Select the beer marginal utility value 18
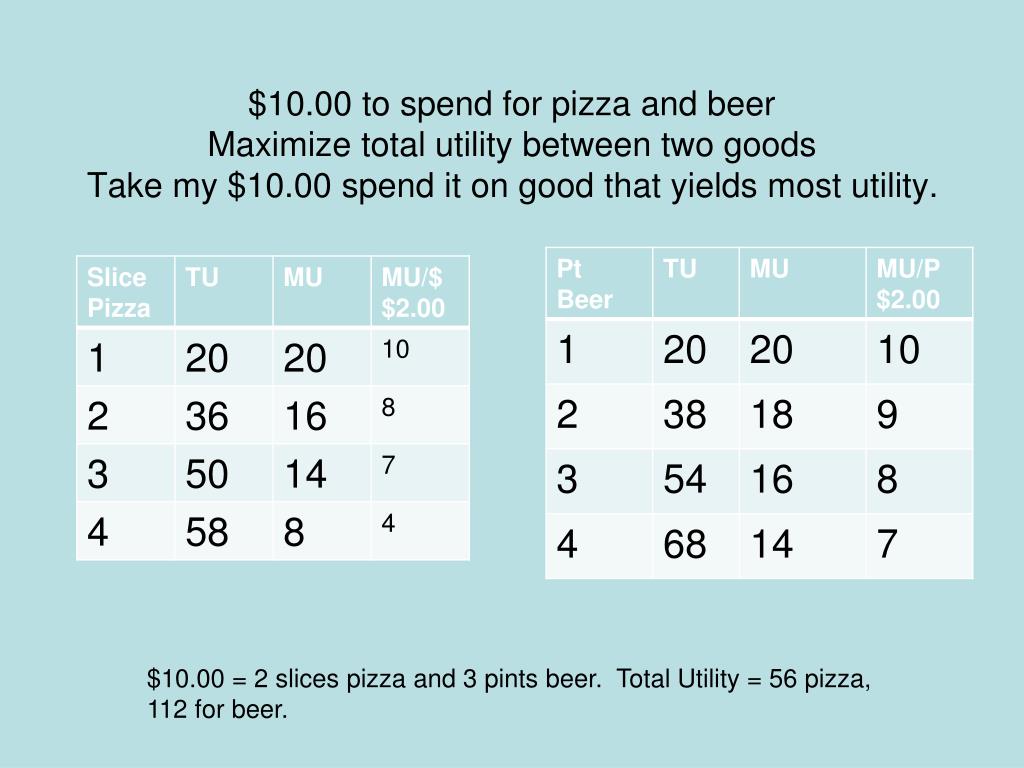The image size is (1024, 768). point(772,414)
